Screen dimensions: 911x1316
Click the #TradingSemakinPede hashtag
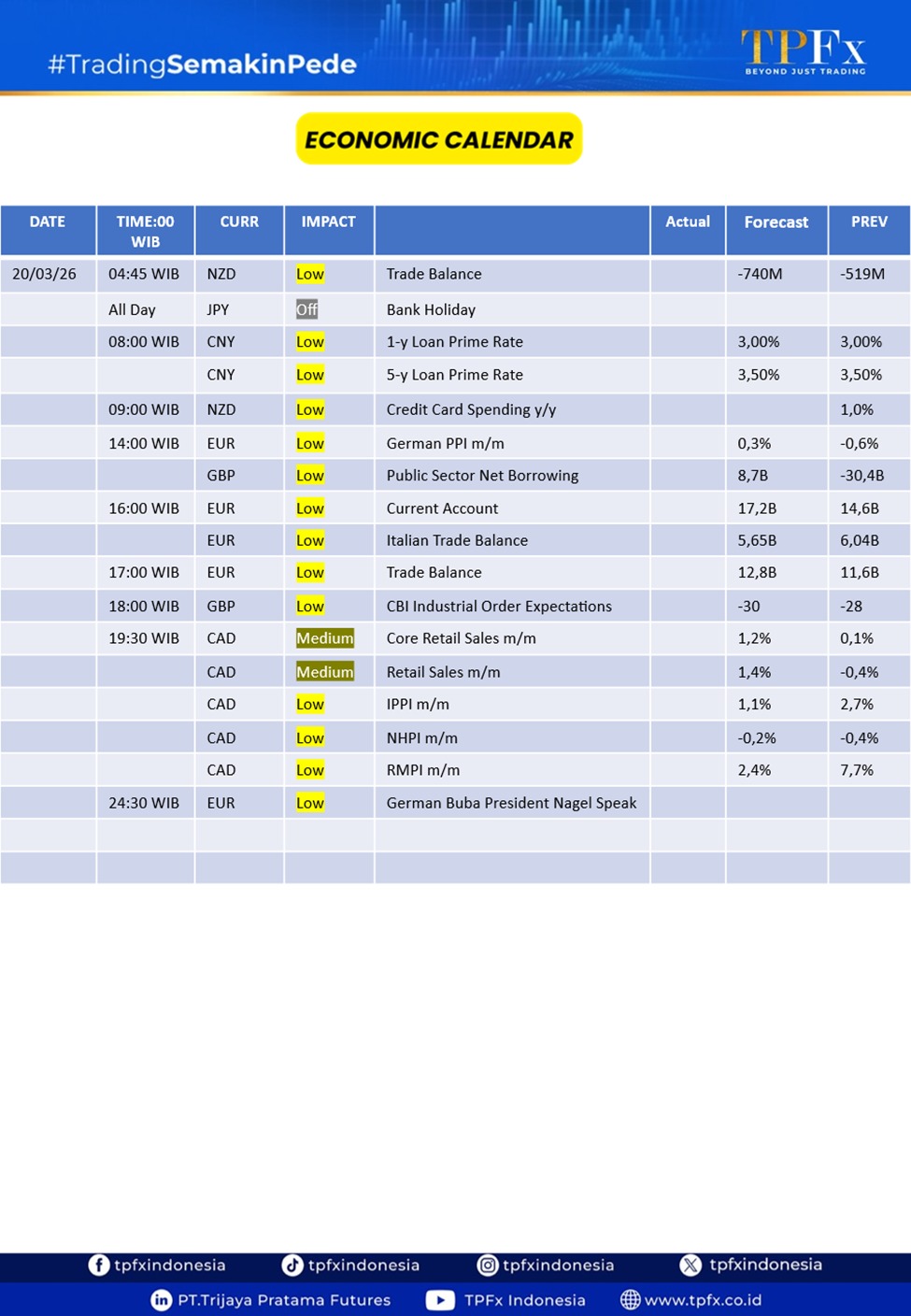(202, 64)
